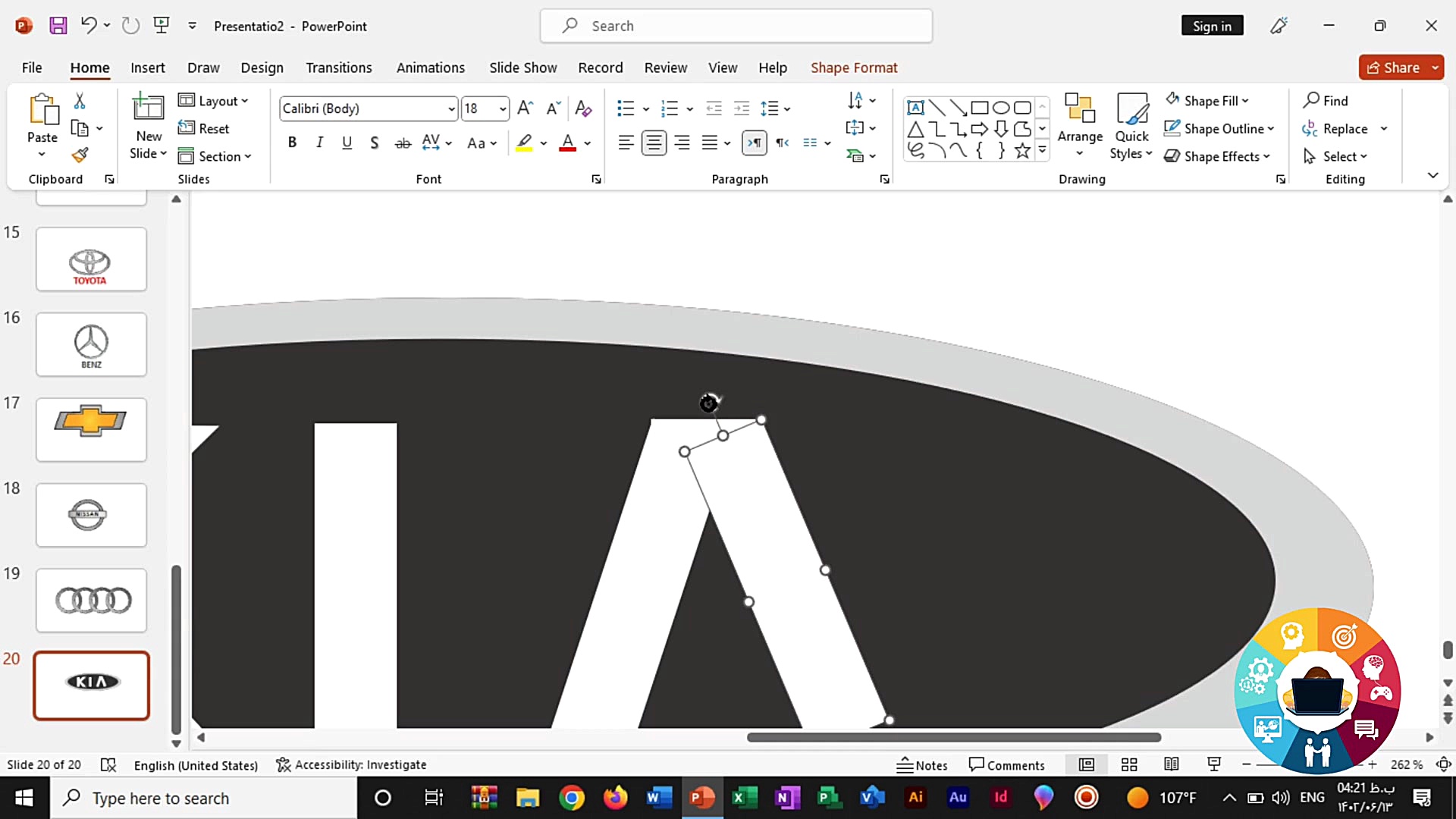The width and height of the screenshot is (1456, 819).
Task: Click the Format Painter brush icon
Action: coord(80,155)
